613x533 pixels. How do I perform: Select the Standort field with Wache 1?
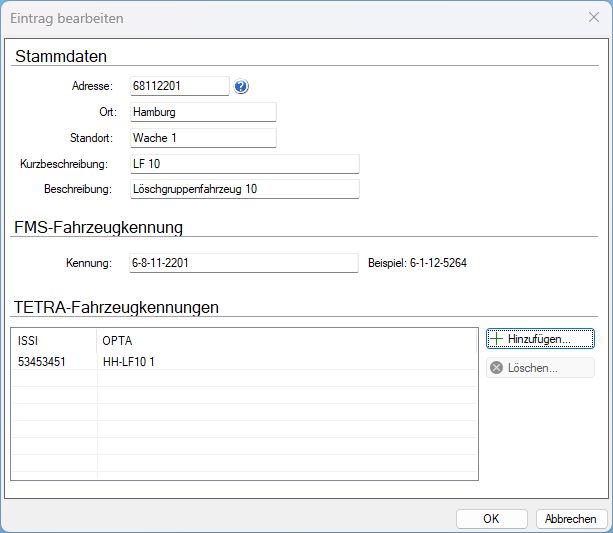tap(203, 138)
